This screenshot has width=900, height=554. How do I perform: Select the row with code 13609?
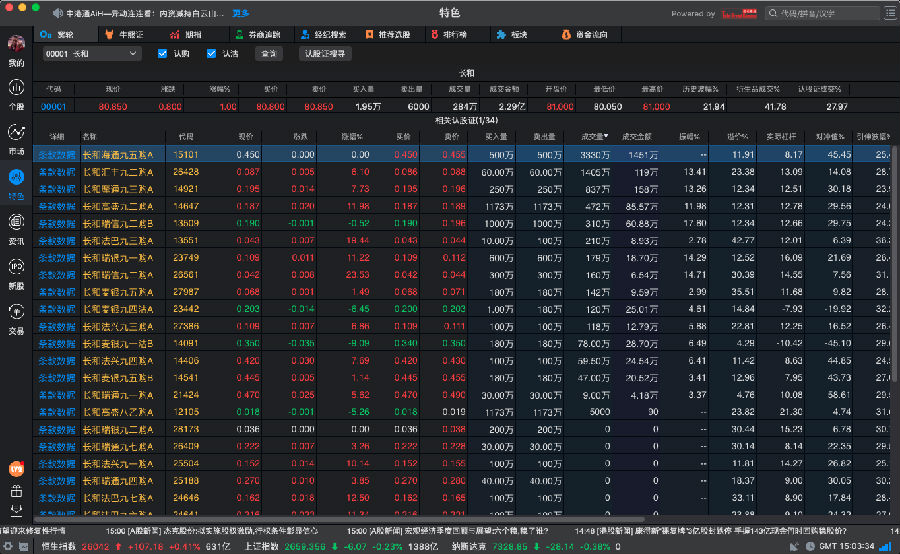pos(462,223)
